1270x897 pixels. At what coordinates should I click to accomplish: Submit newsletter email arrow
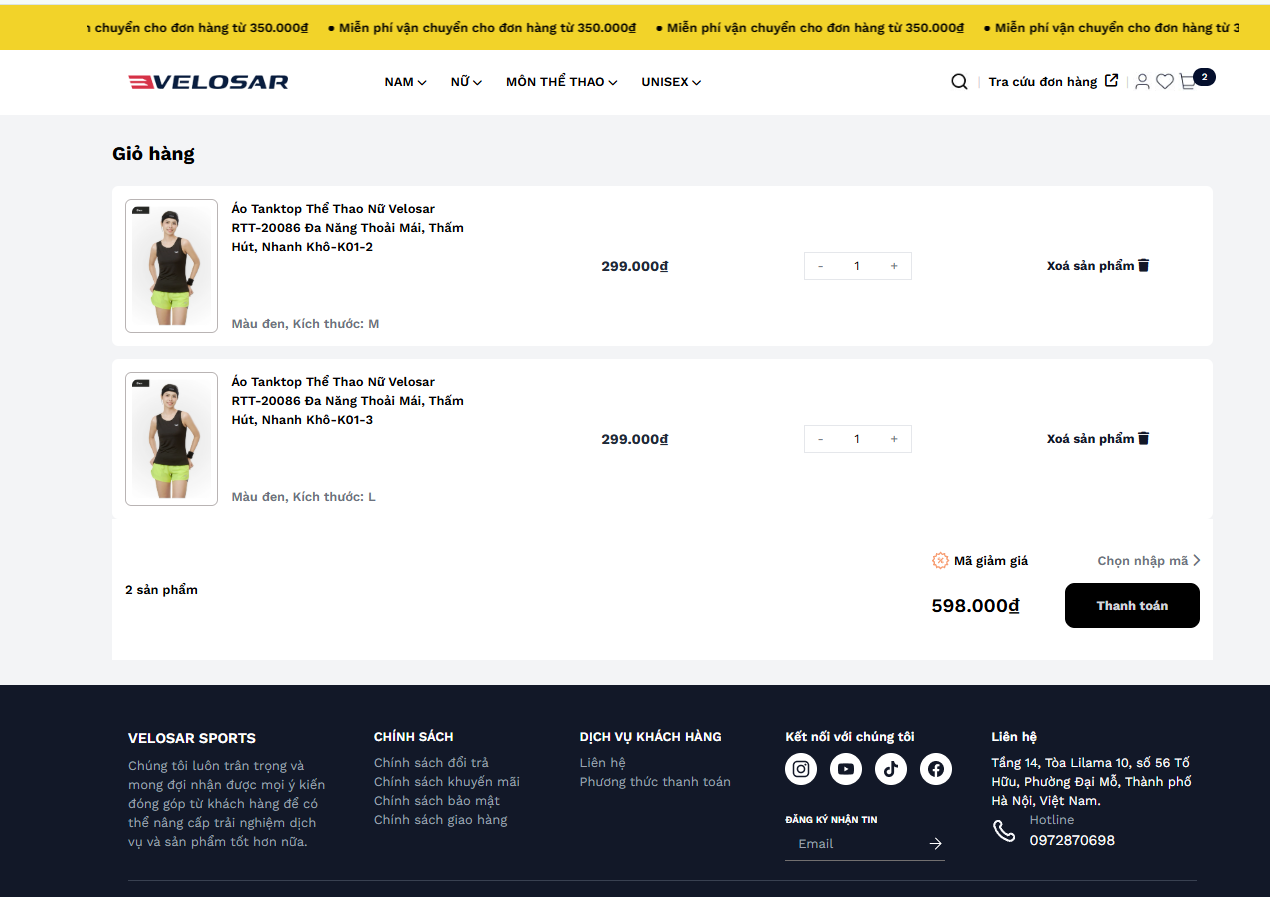click(x=935, y=844)
